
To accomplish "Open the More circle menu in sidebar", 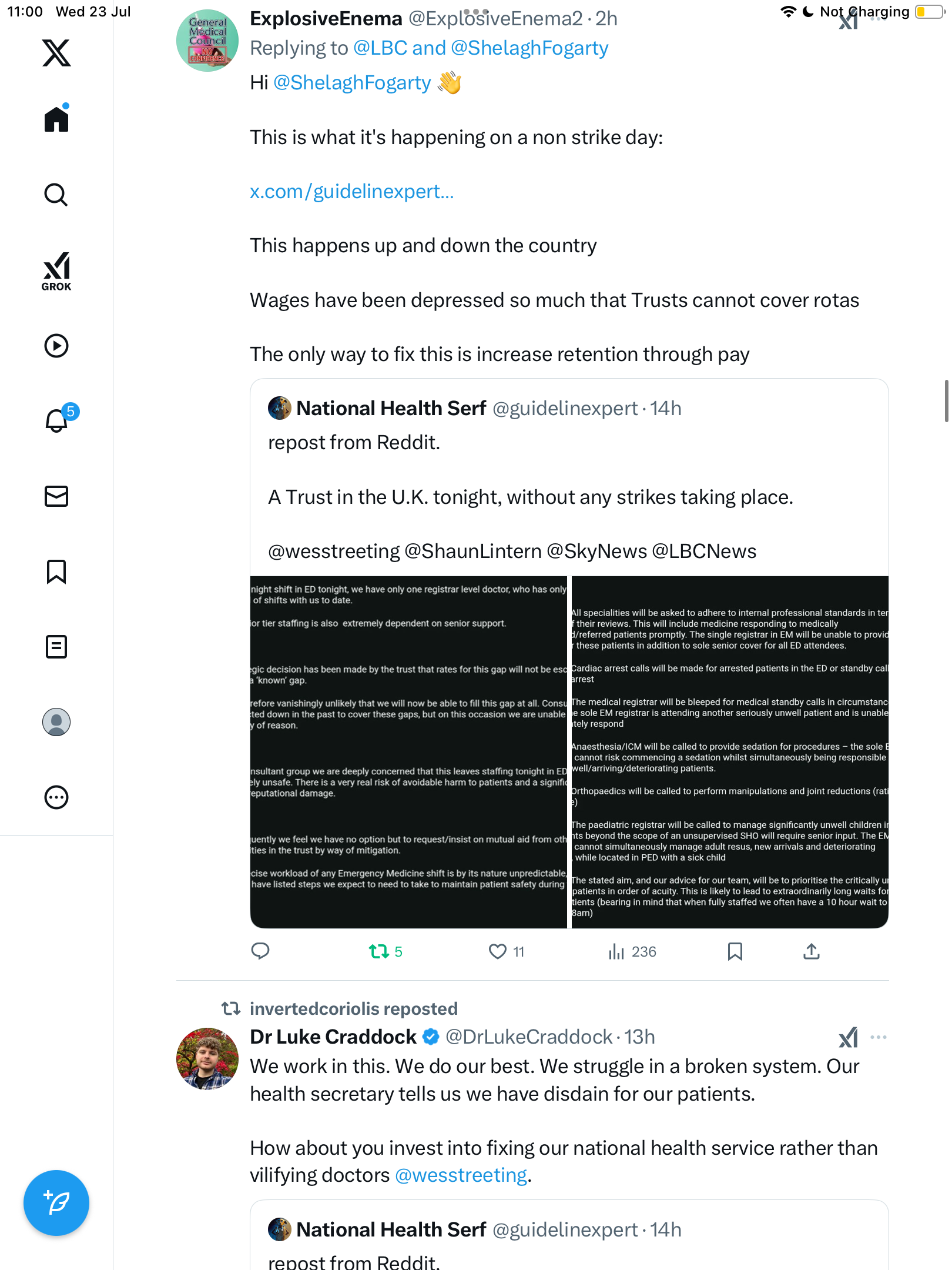I will [56, 797].
